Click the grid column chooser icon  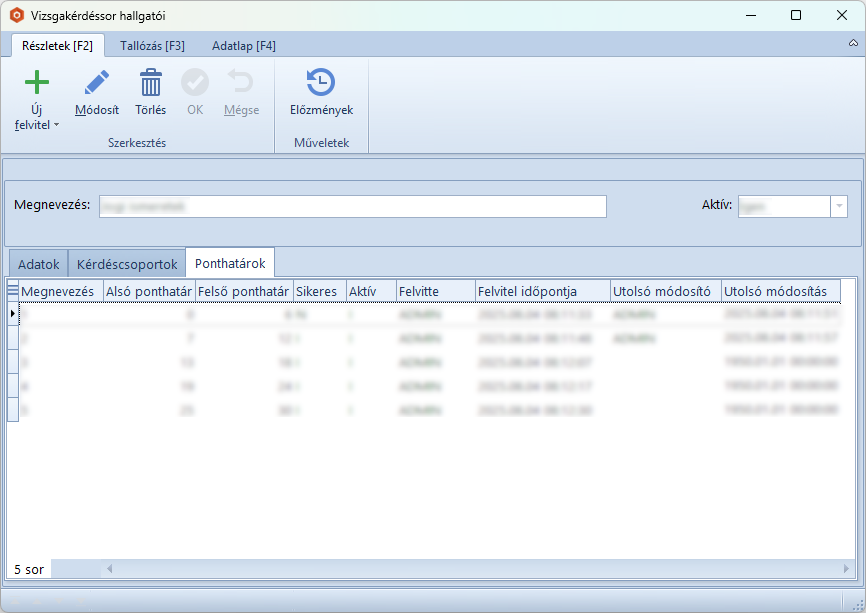click(x=13, y=290)
